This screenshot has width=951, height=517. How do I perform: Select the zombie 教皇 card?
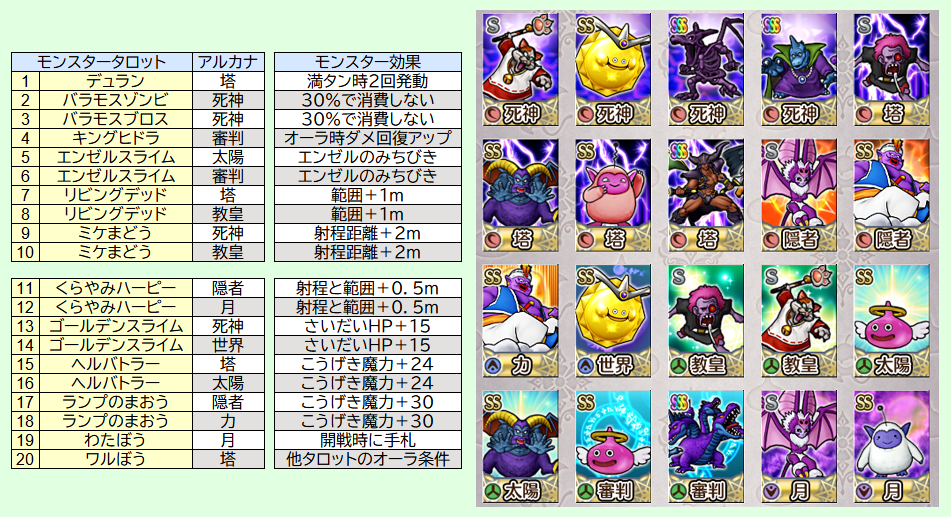tap(706, 320)
